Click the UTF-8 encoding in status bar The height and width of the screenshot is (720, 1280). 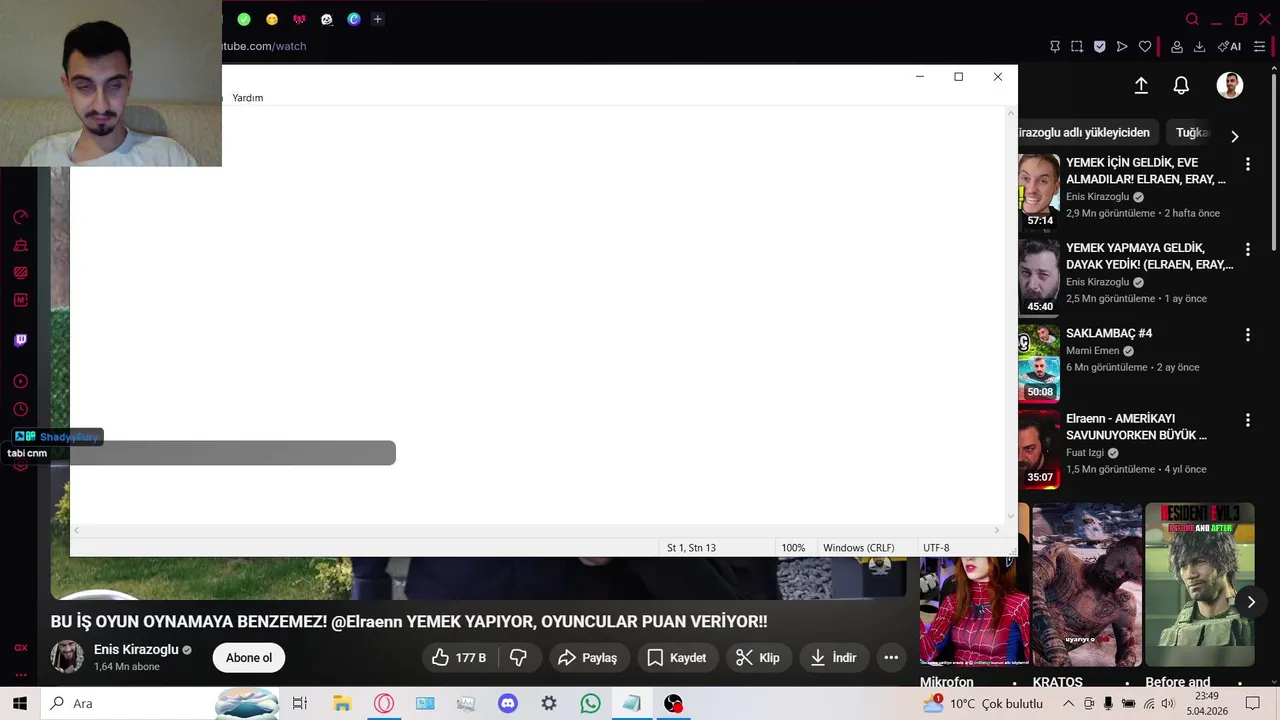click(x=936, y=548)
